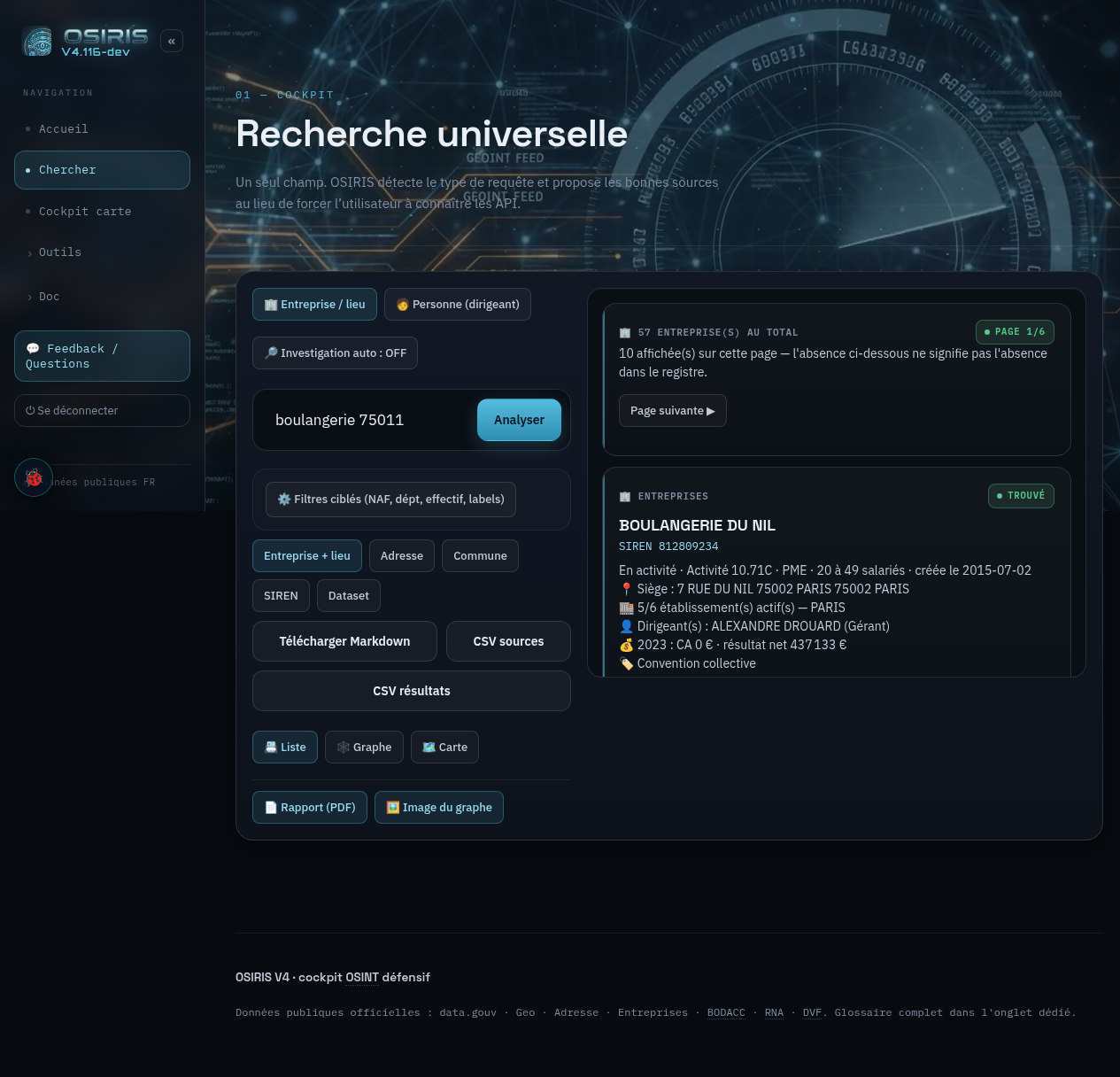Expand the Doc navigation group
Screen dimensions: 1120x1077
(102, 297)
